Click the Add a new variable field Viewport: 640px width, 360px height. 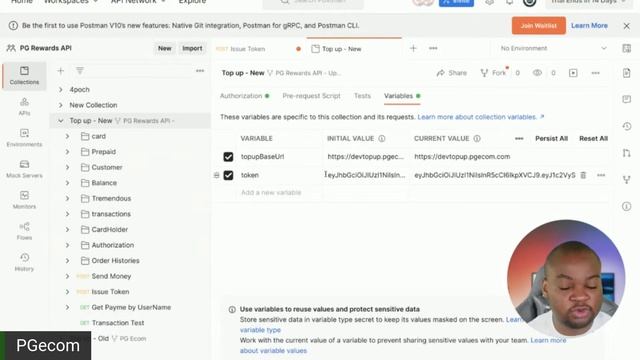(271, 192)
